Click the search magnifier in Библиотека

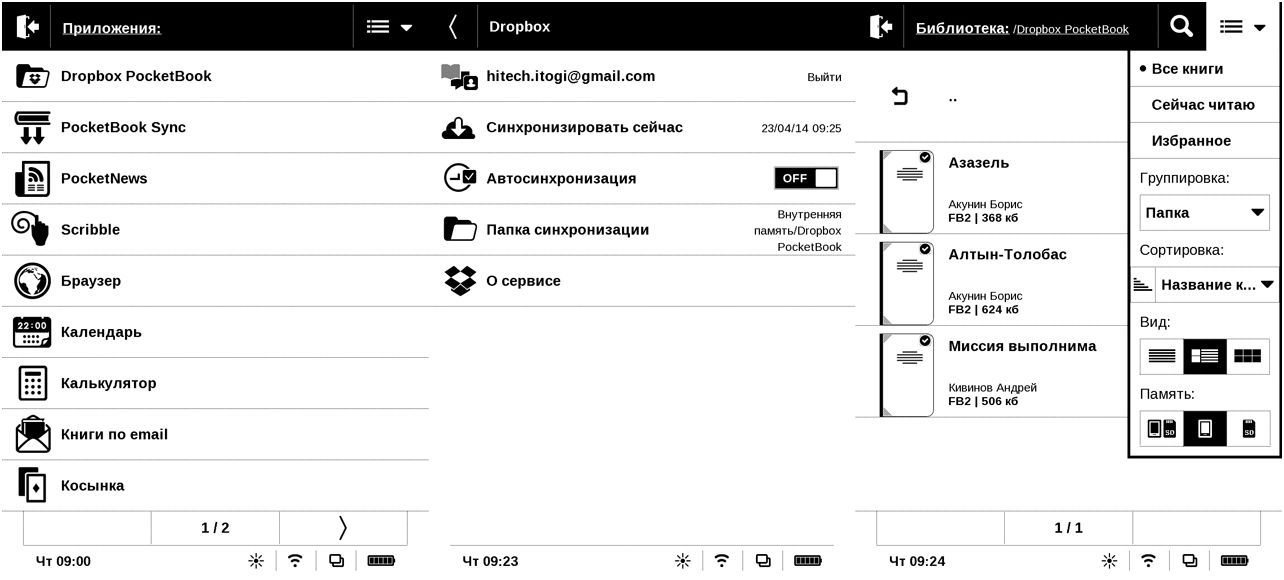coord(1181,27)
